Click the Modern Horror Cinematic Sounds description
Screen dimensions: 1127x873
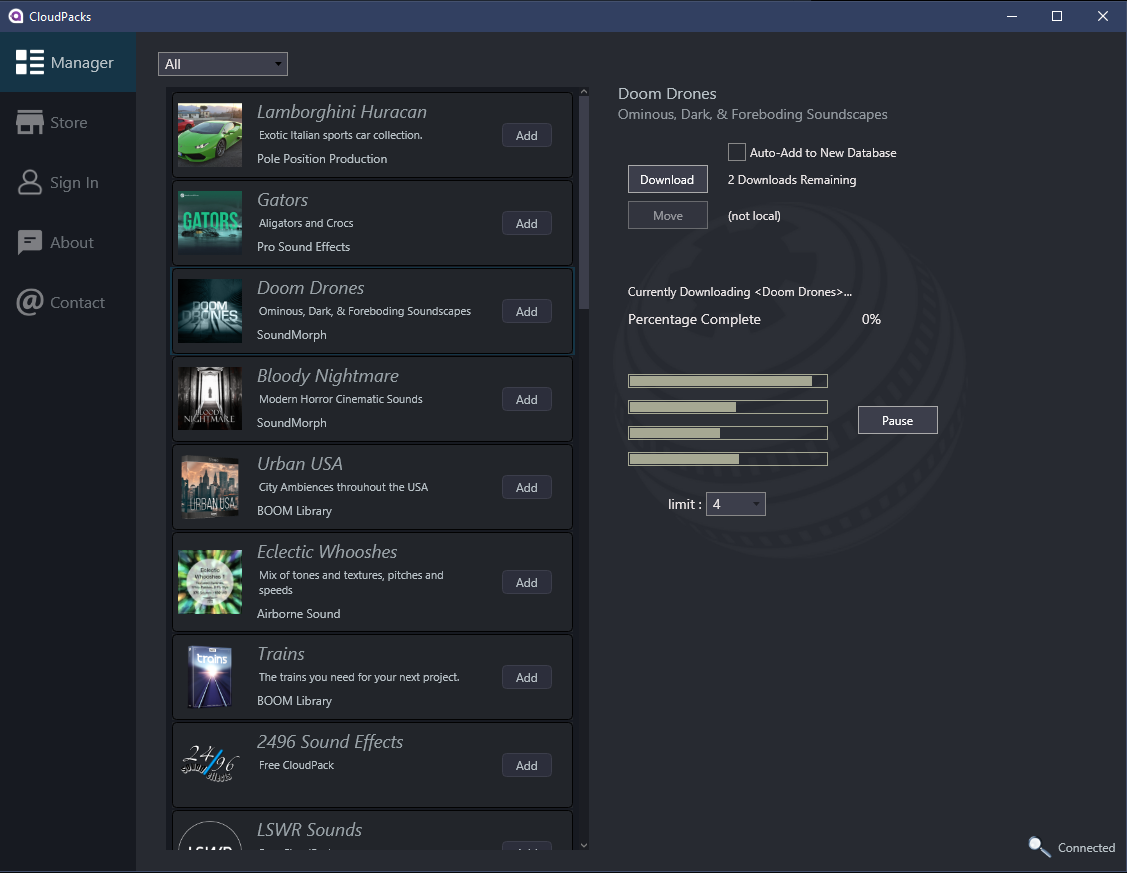click(341, 399)
